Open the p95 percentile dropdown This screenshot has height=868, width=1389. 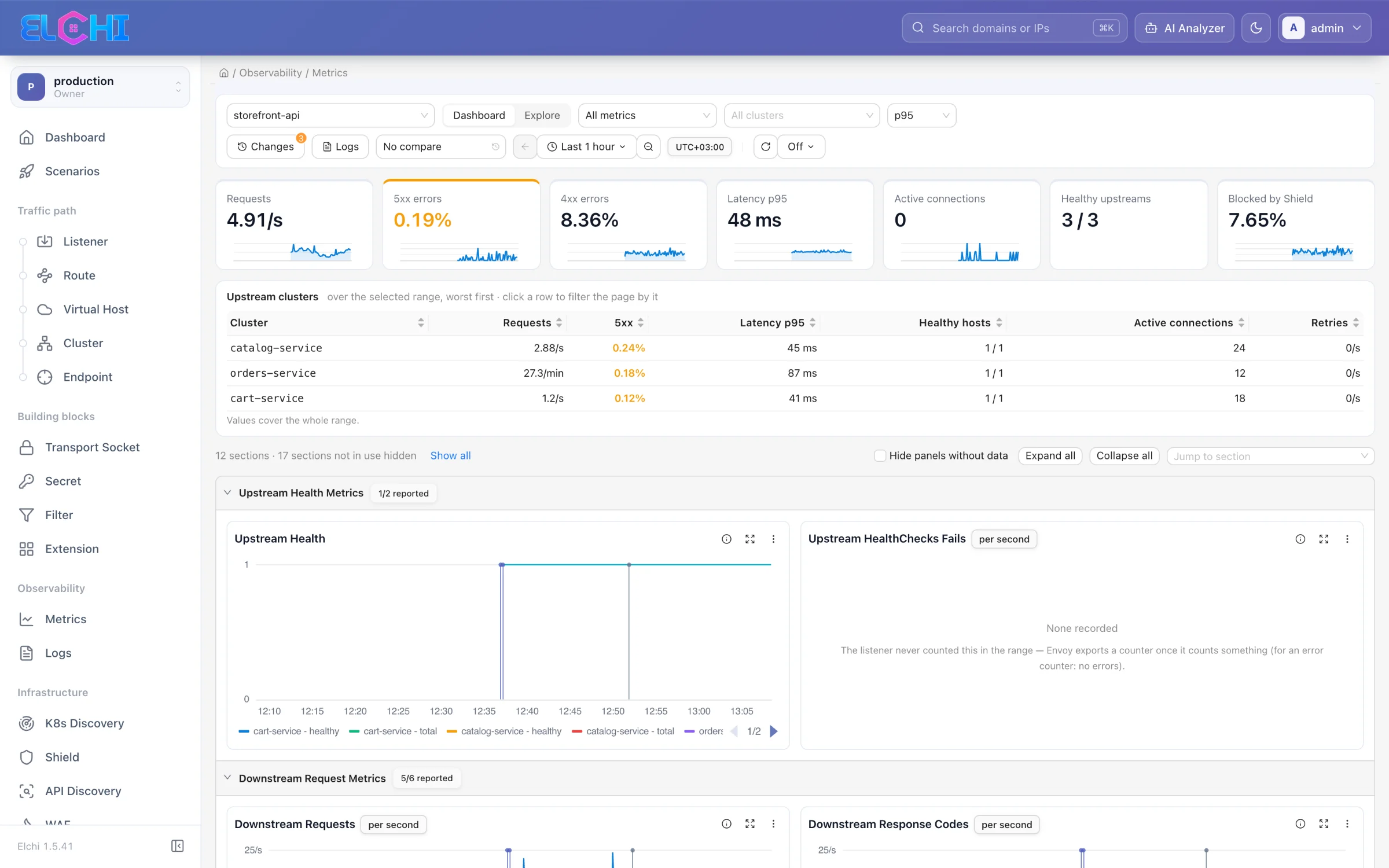(x=921, y=116)
